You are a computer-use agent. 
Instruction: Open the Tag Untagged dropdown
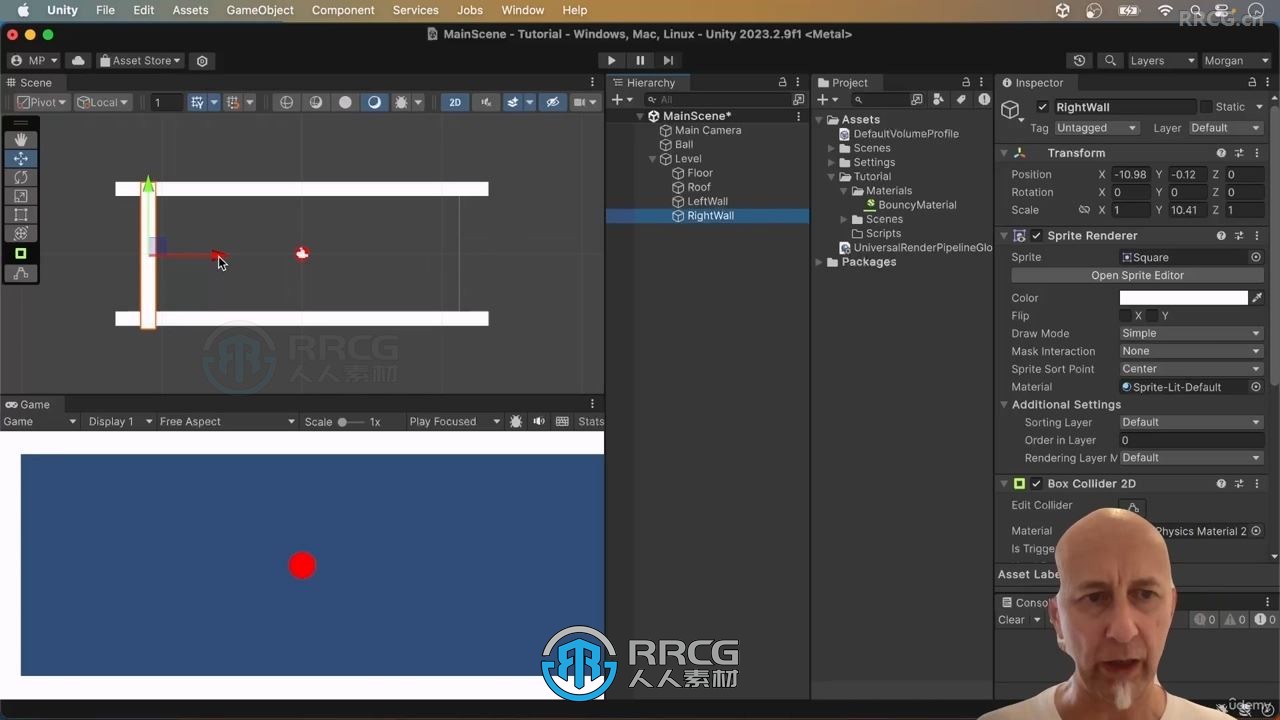point(1097,128)
